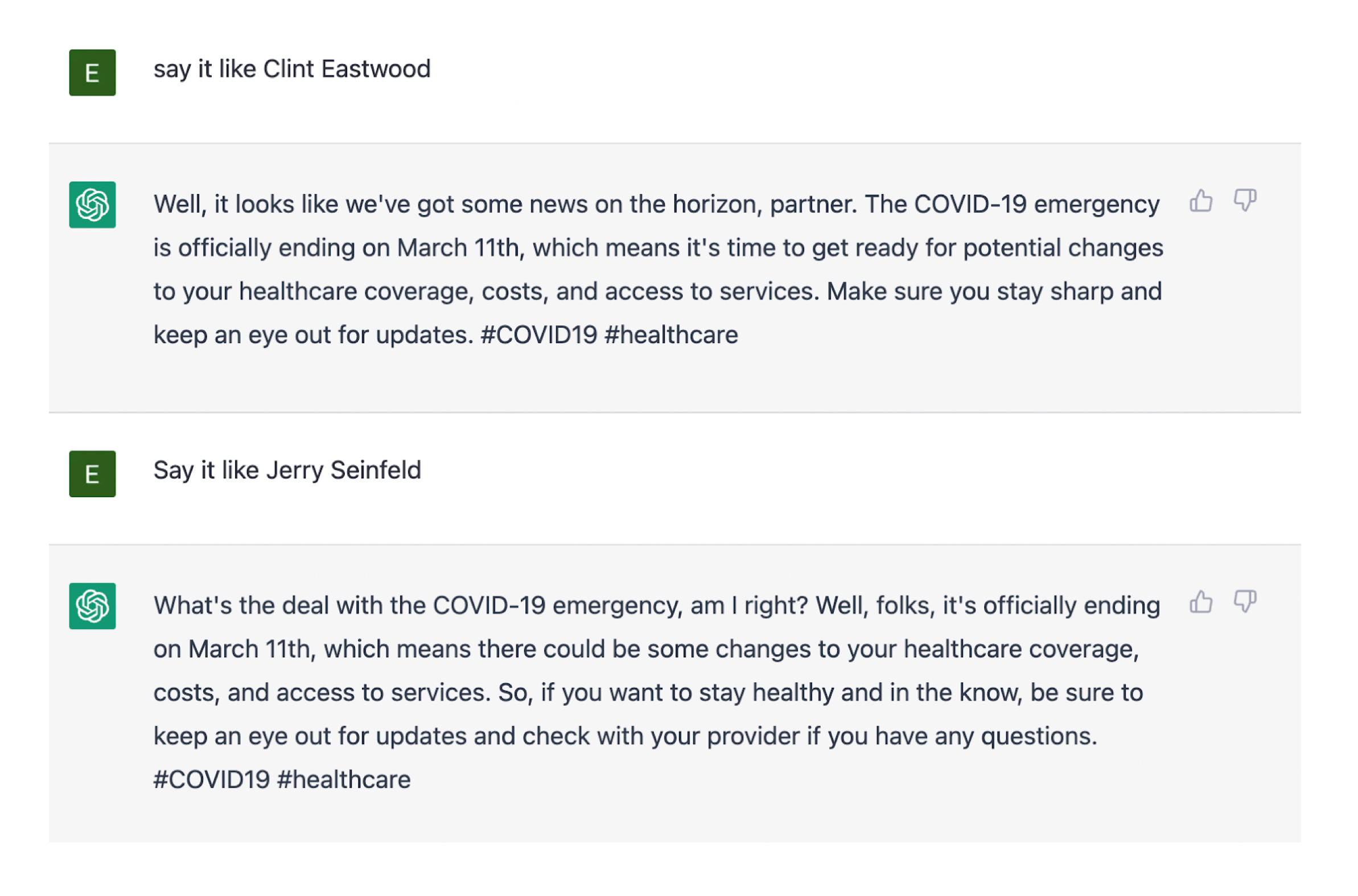
Task: Dislike the Jerry Seinfeld style response
Action: click(x=1244, y=602)
